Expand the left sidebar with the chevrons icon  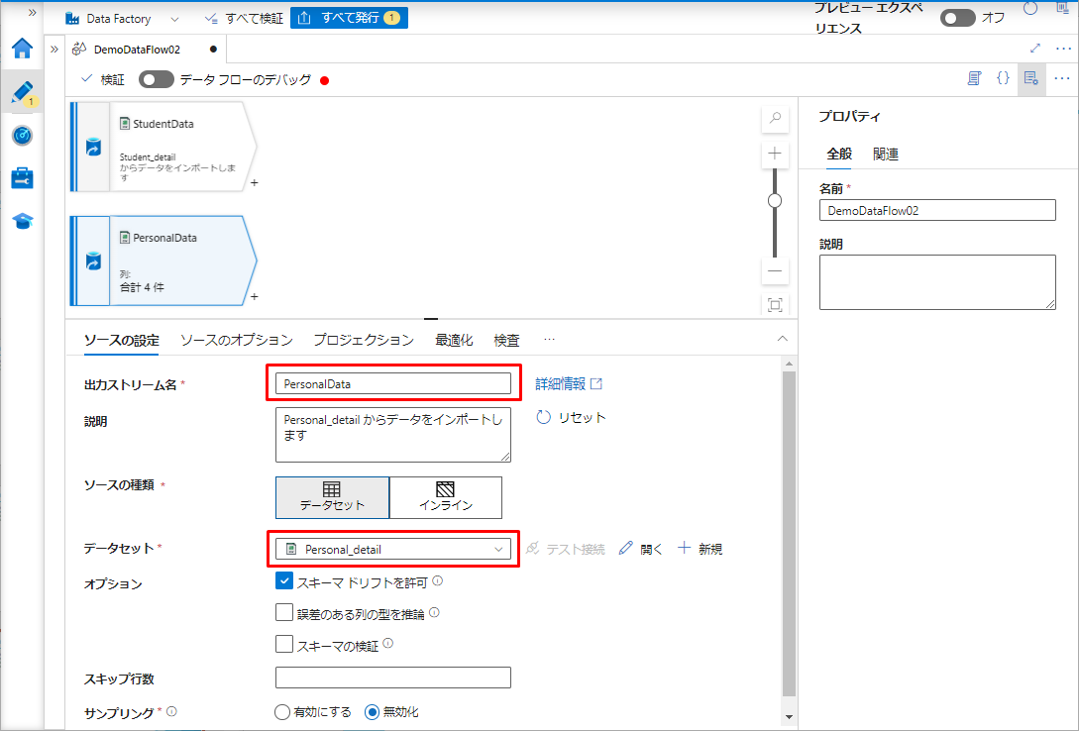[x=32, y=12]
